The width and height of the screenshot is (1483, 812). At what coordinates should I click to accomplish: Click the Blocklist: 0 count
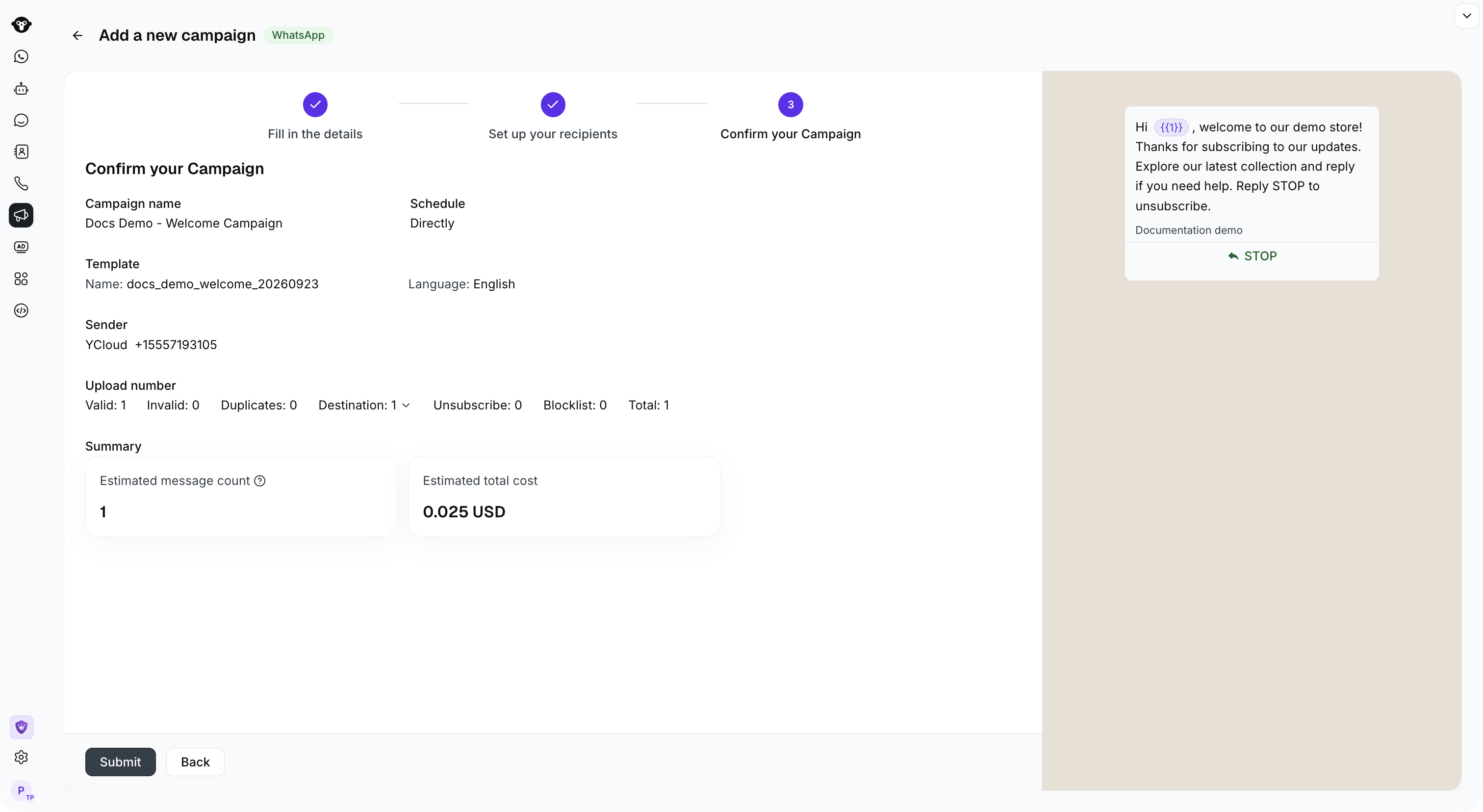click(x=575, y=405)
